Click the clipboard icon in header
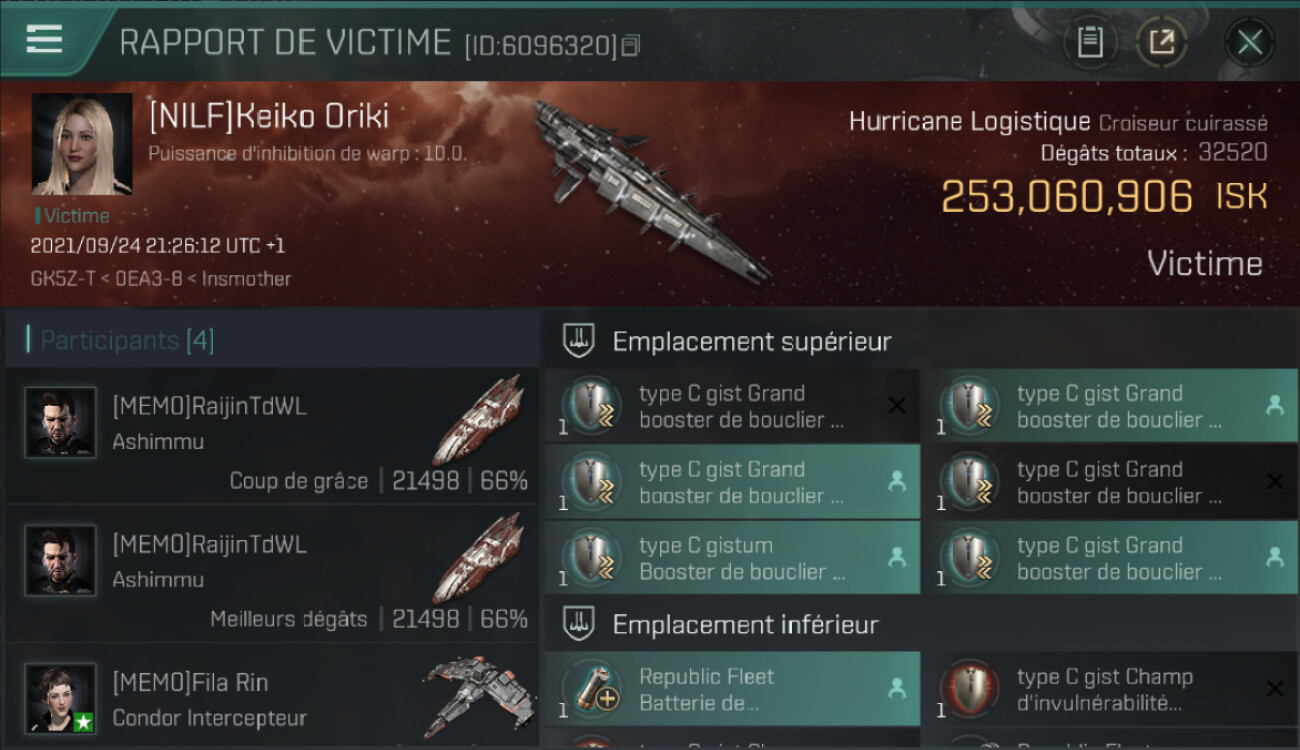Image resolution: width=1300 pixels, height=750 pixels. [1090, 42]
